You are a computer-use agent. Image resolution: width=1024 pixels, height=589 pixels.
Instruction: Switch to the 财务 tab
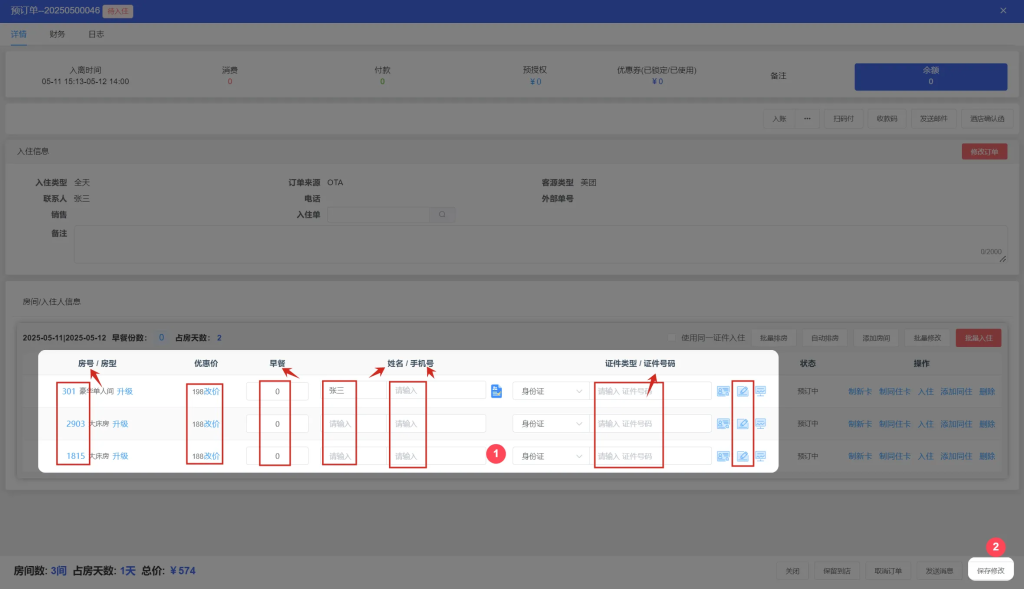(x=57, y=34)
